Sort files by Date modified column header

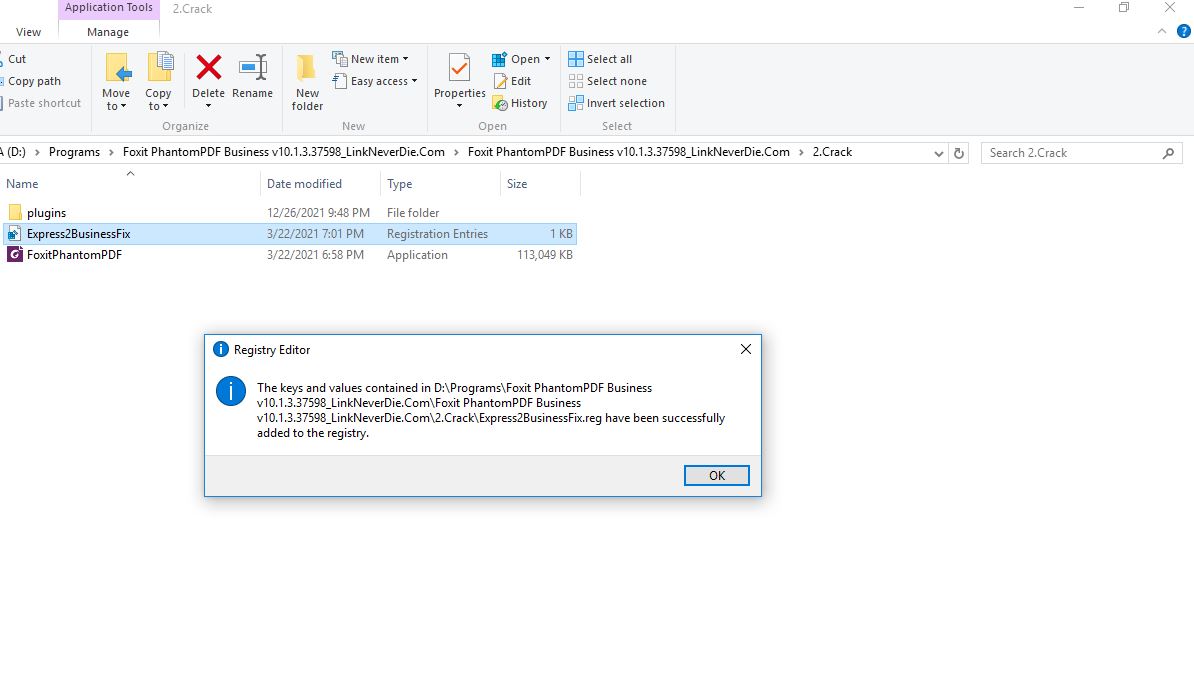[304, 184]
